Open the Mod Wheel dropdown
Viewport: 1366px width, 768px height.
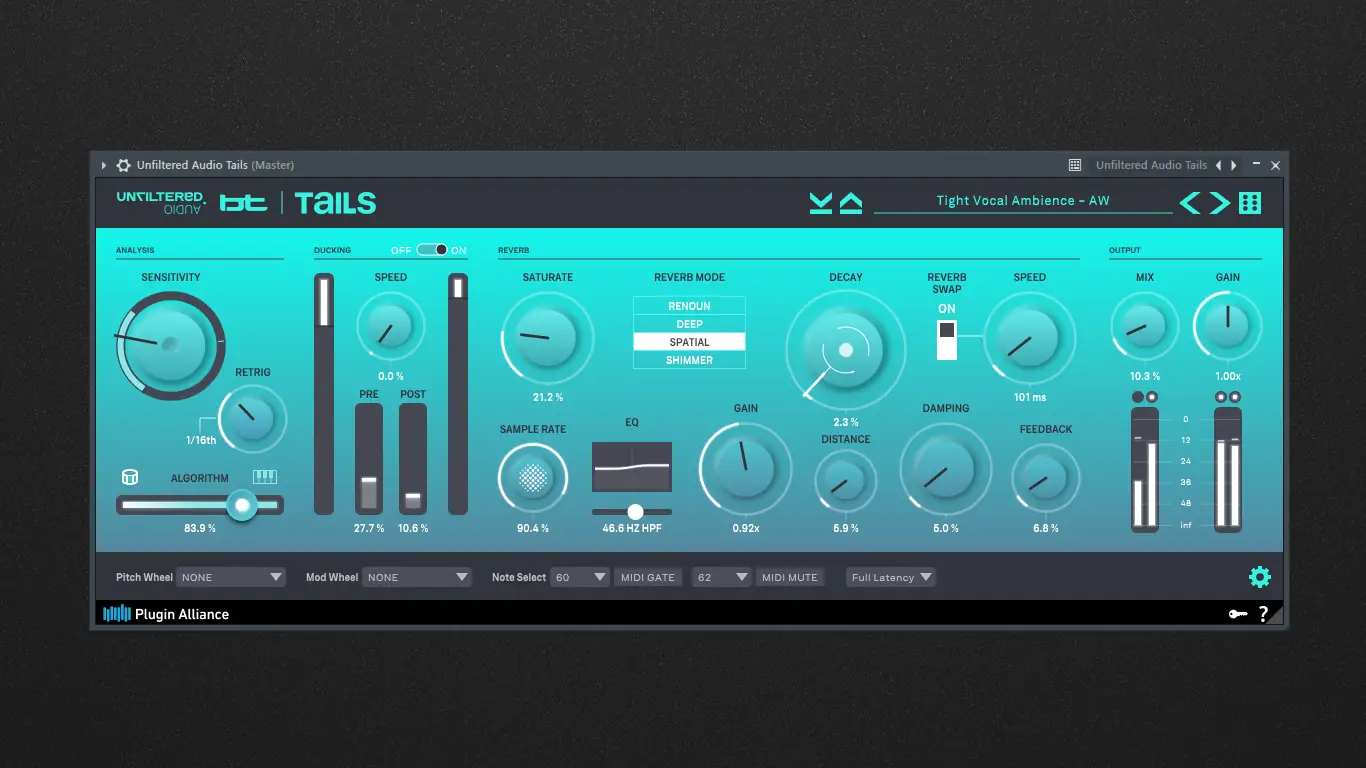point(416,577)
